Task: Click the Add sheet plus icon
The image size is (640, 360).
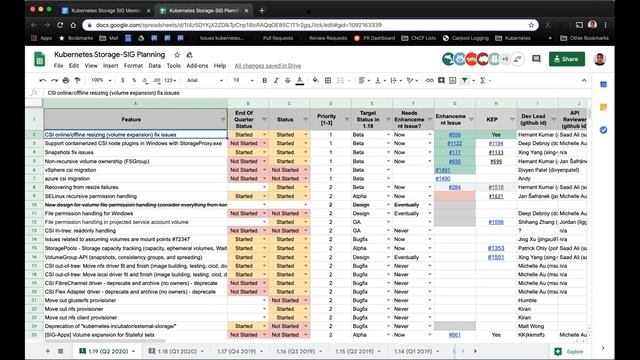Action: tap(48, 351)
